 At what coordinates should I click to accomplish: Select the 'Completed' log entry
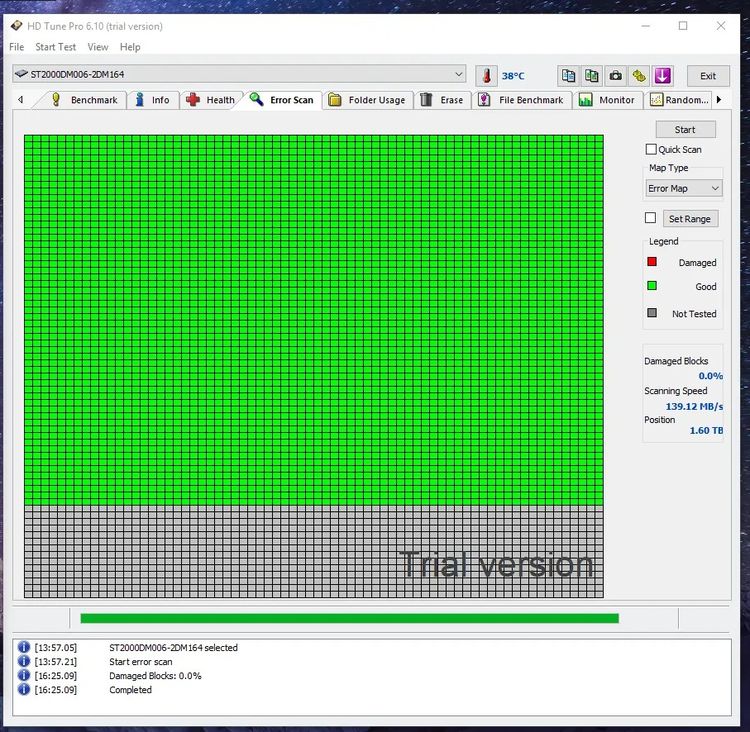[x=130, y=689]
